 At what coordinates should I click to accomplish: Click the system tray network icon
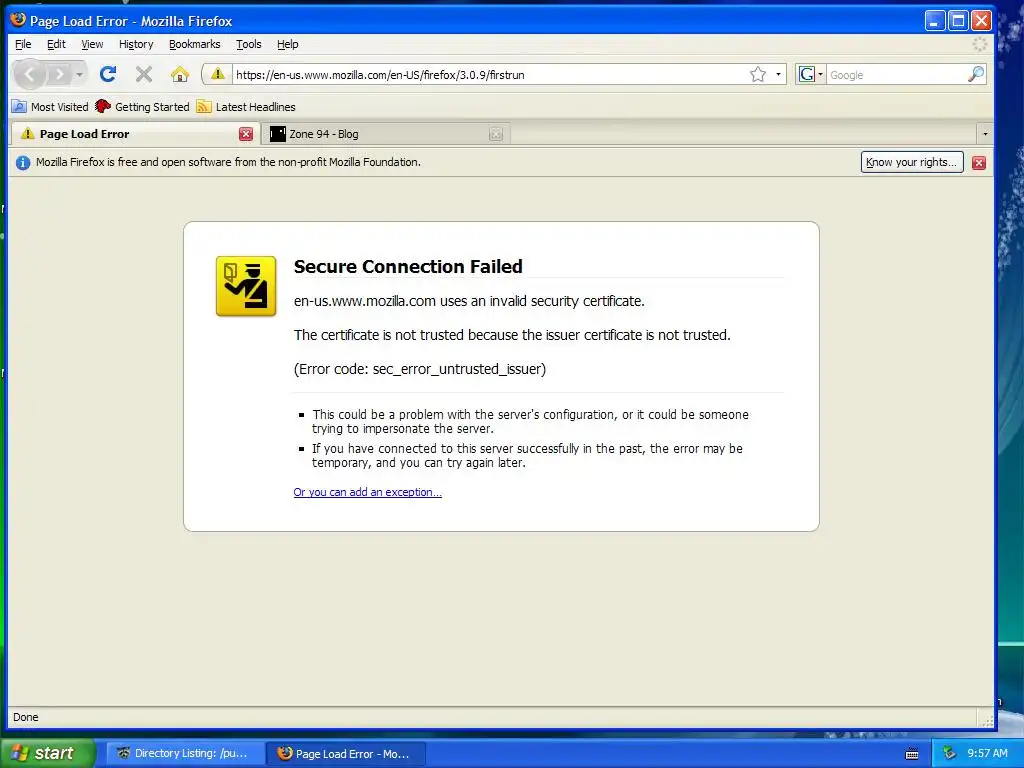[949, 753]
